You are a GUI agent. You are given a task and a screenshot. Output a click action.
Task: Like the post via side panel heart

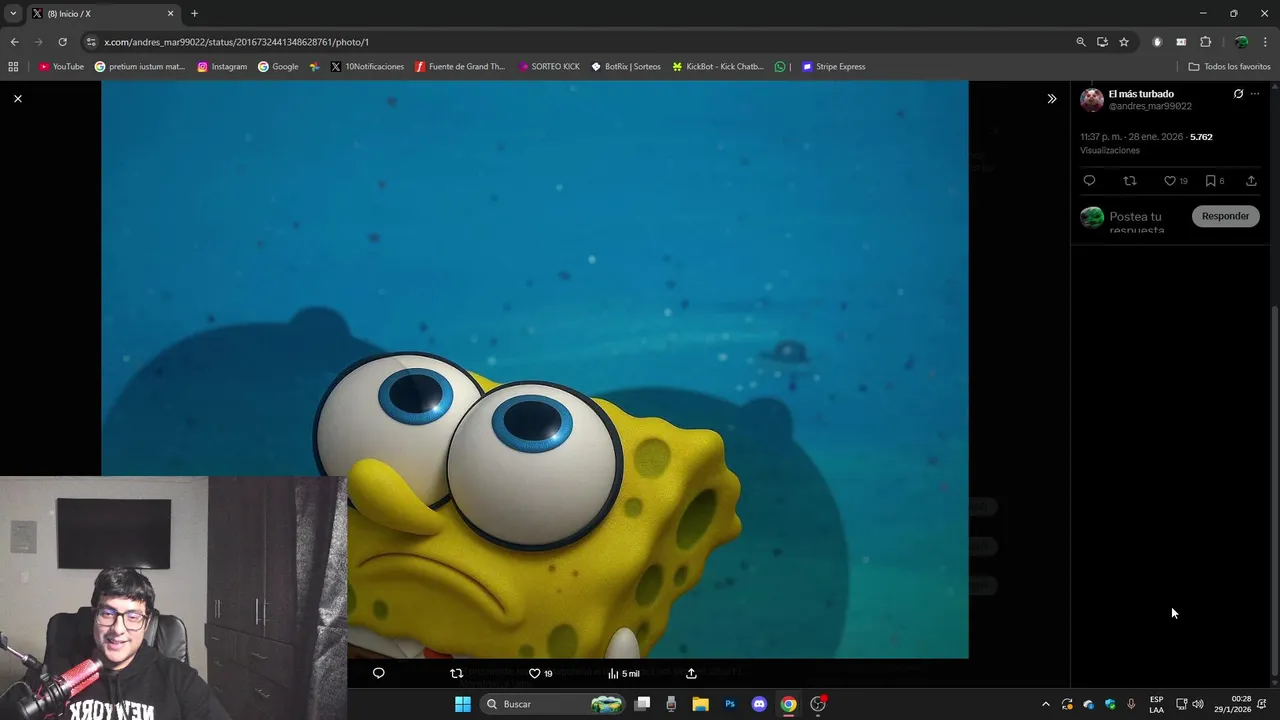[1170, 181]
